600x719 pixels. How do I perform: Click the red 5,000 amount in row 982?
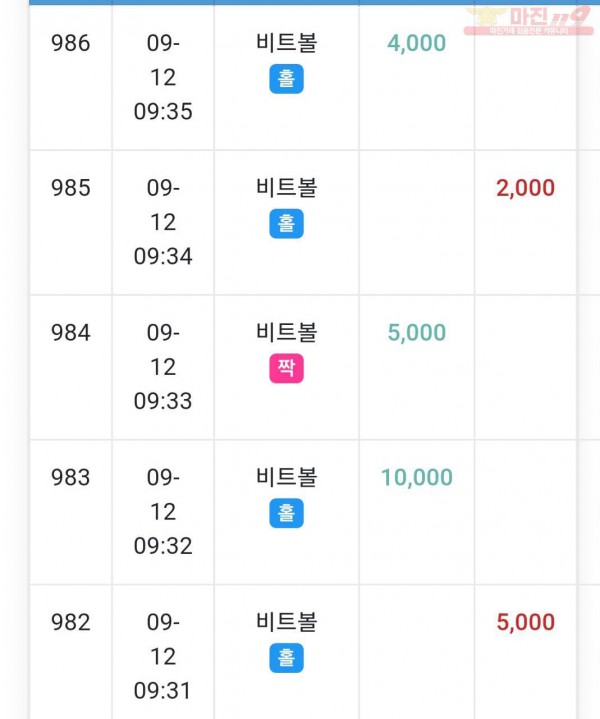click(525, 623)
